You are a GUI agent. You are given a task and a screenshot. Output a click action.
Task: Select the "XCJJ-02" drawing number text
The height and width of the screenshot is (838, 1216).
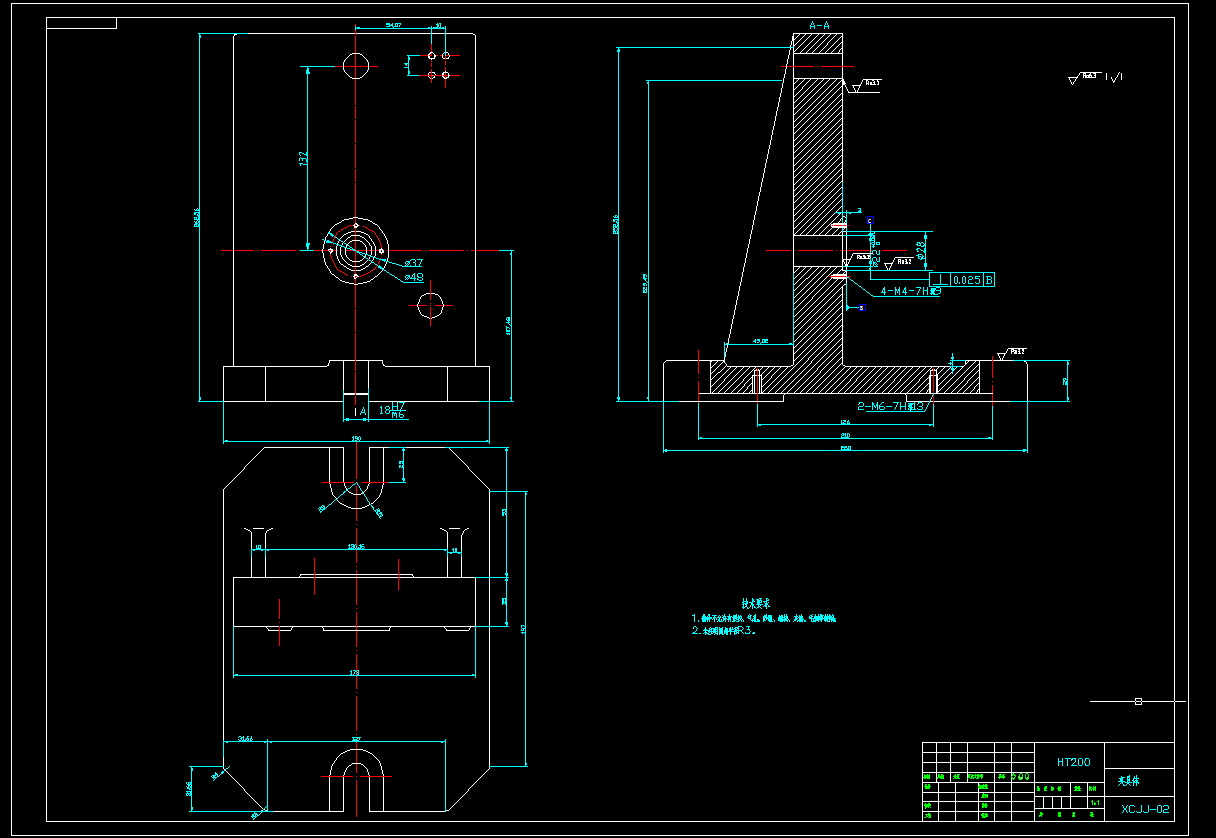[1145, 809]
